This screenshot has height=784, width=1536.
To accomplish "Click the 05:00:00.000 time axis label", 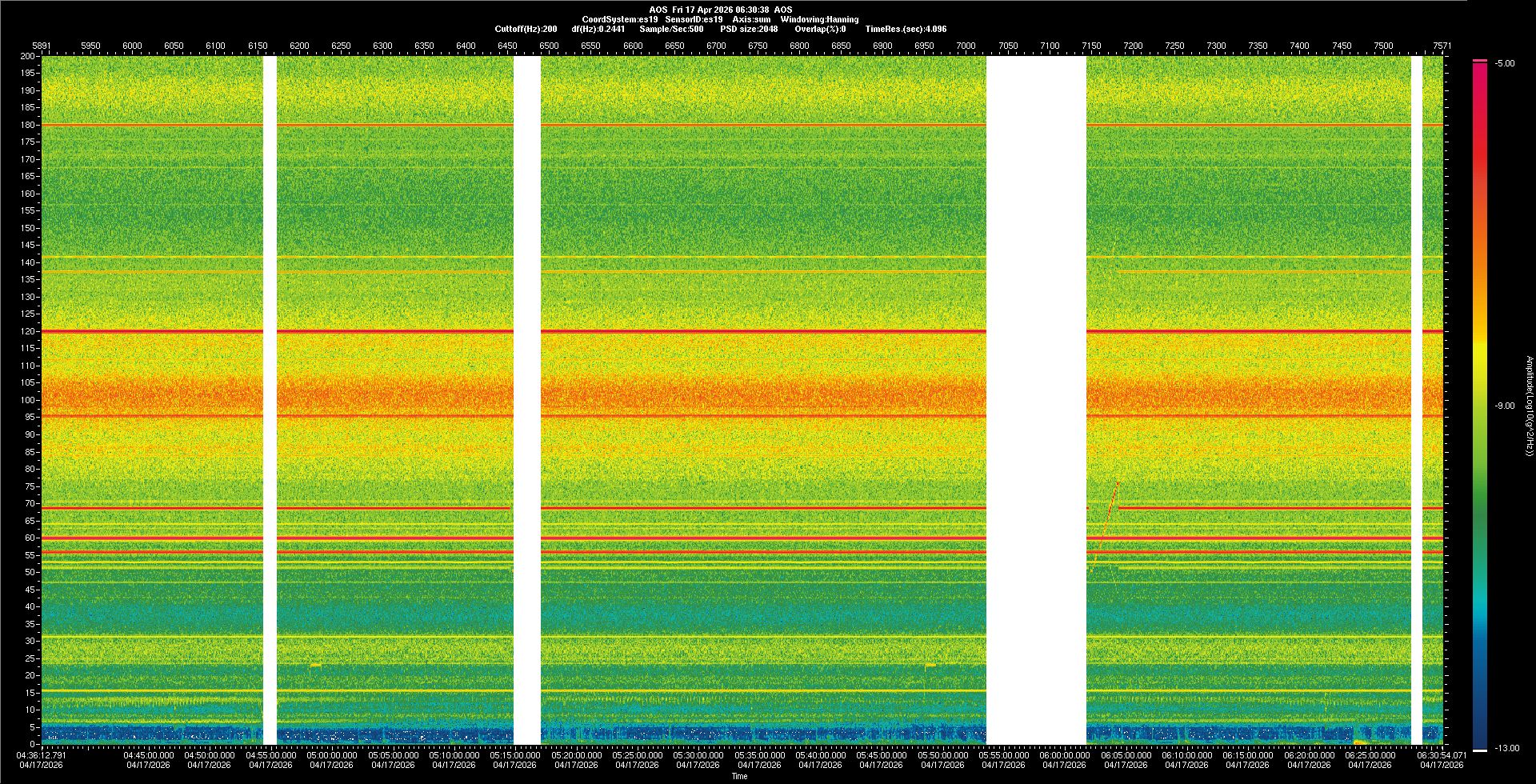I will [x=332, y=755].
